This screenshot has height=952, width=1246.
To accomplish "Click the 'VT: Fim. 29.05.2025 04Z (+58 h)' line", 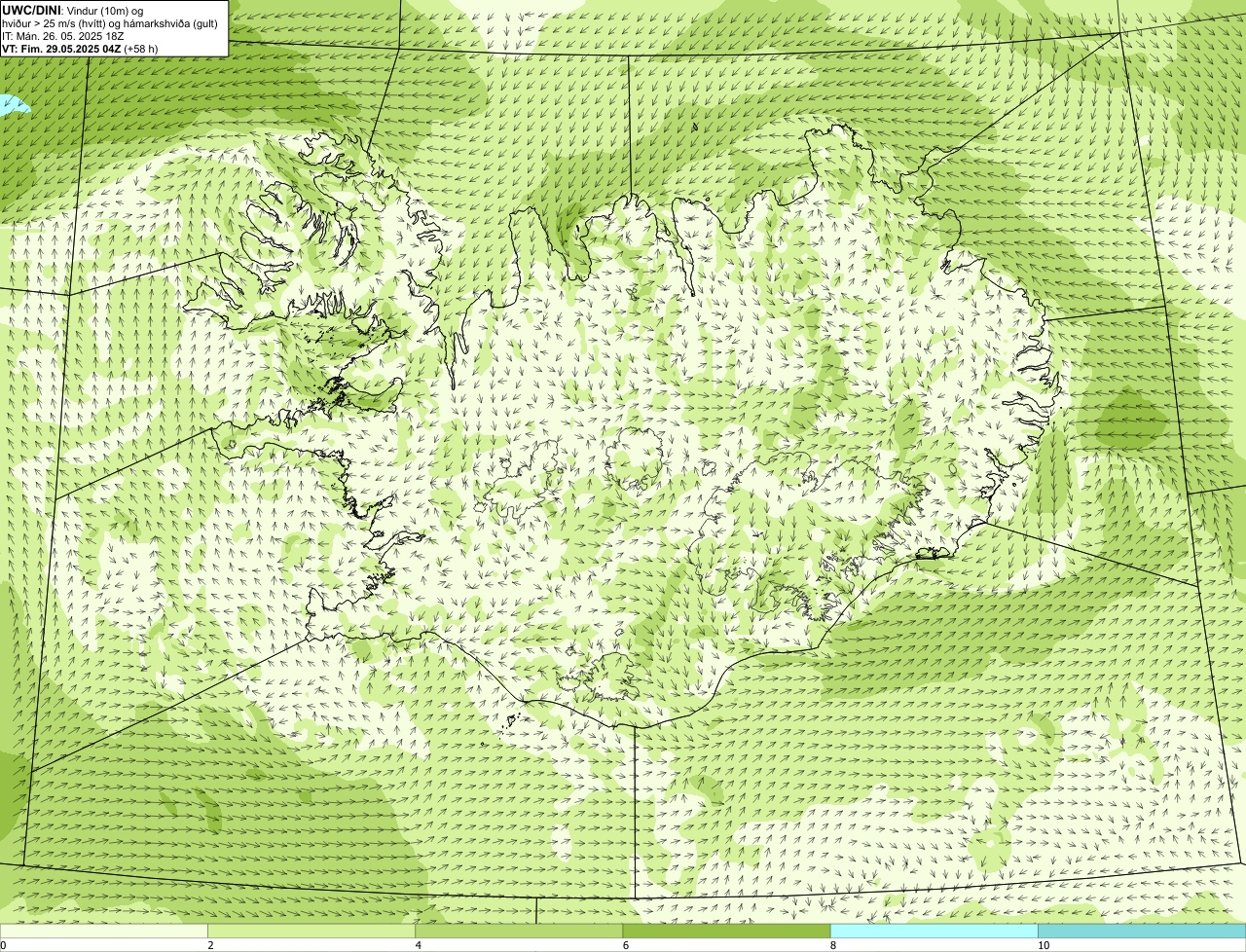I will click(x=80, y=49).
